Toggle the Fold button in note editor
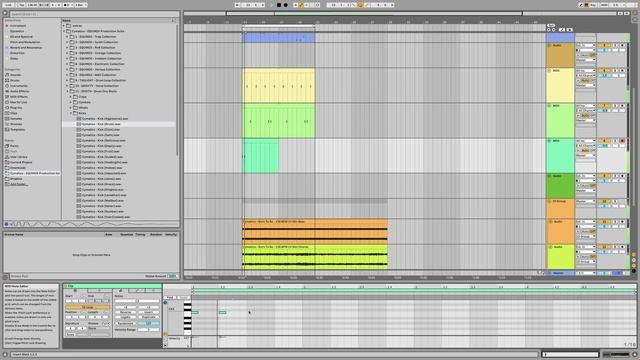The height and width of the screenshot is (360, 640). [x=170, y=298]
